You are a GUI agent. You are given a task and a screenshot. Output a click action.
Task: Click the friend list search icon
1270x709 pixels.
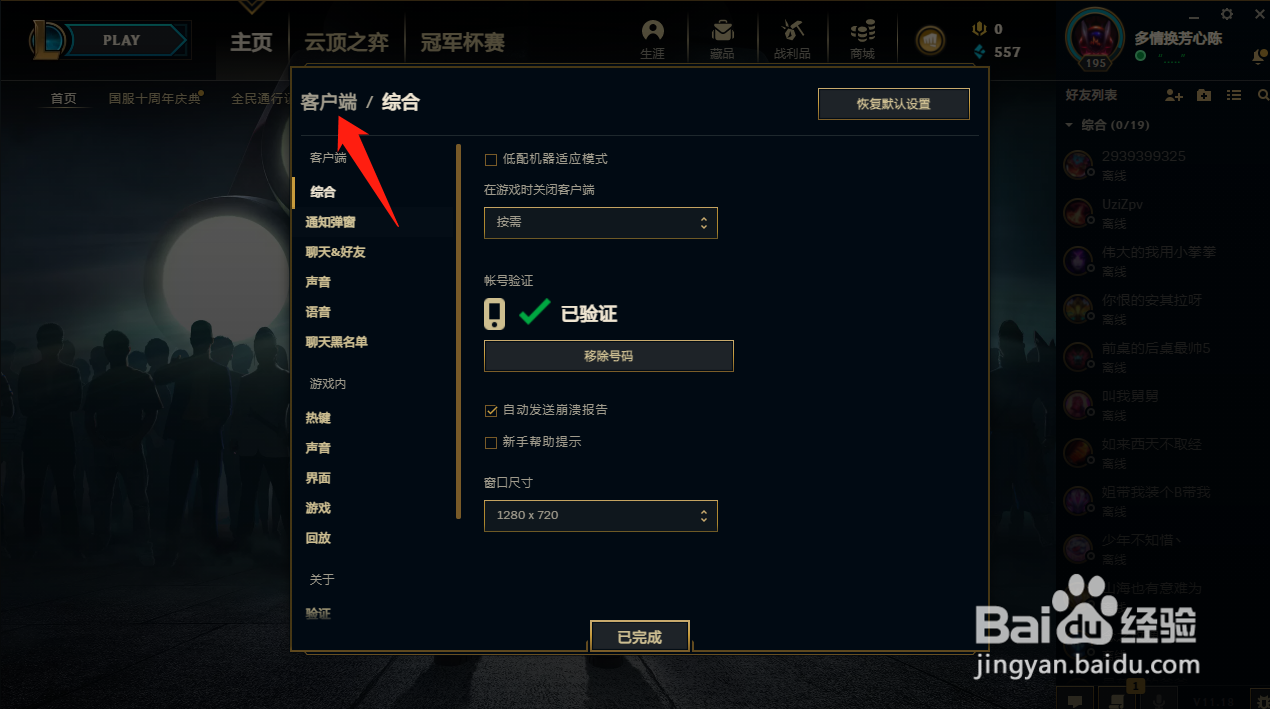pos(1263,95)
